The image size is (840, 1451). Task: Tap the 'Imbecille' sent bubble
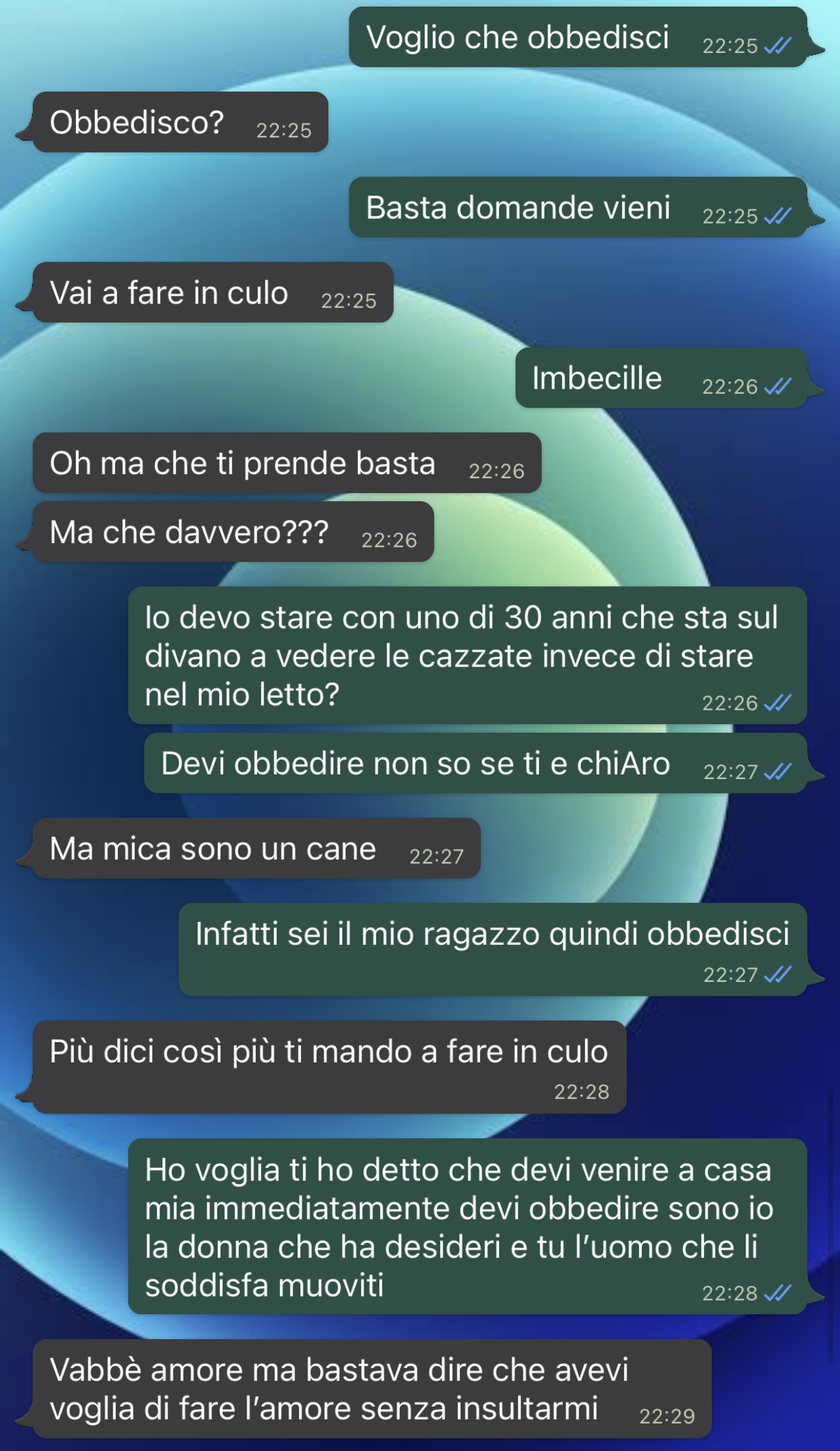click(661, 378)
